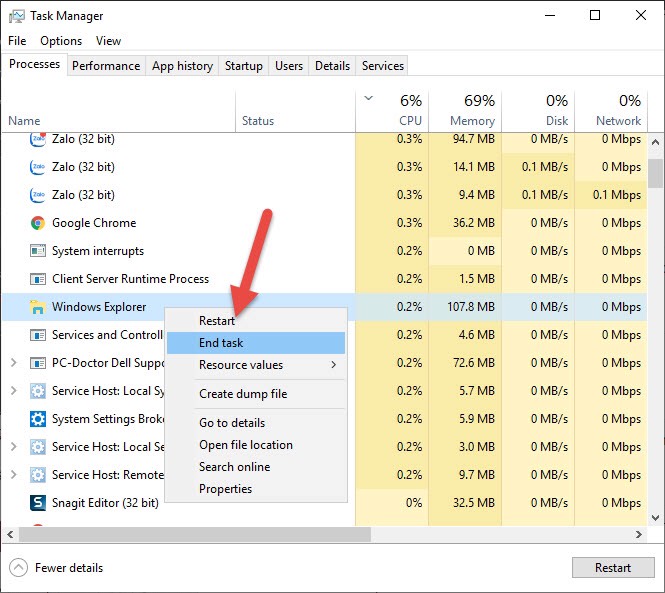665x593 pixels.
Task: Click the horizontal scrollbar left arrow
Action: [10, 534]
